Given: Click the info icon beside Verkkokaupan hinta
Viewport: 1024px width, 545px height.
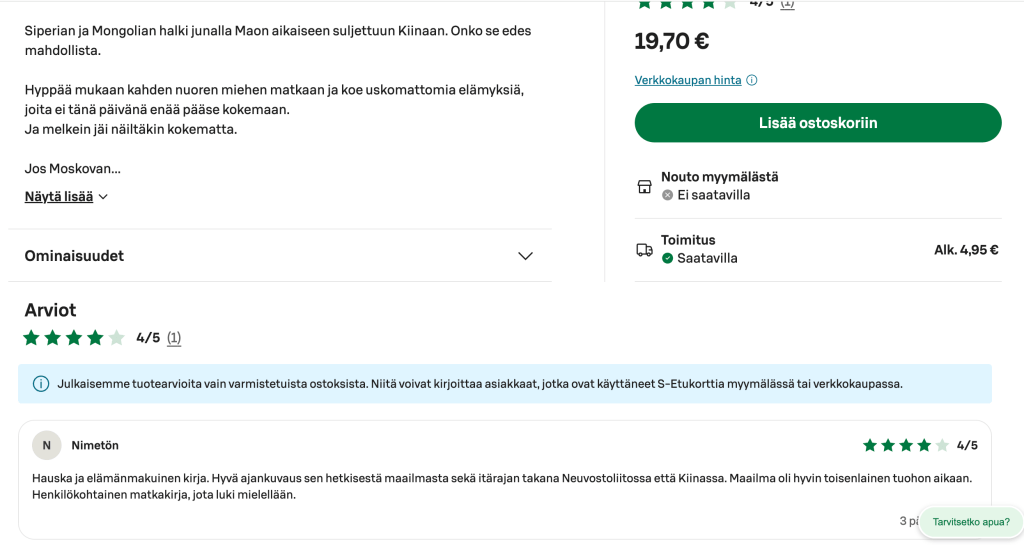Looking at the screenshot, I should click(x=752, y=80).
